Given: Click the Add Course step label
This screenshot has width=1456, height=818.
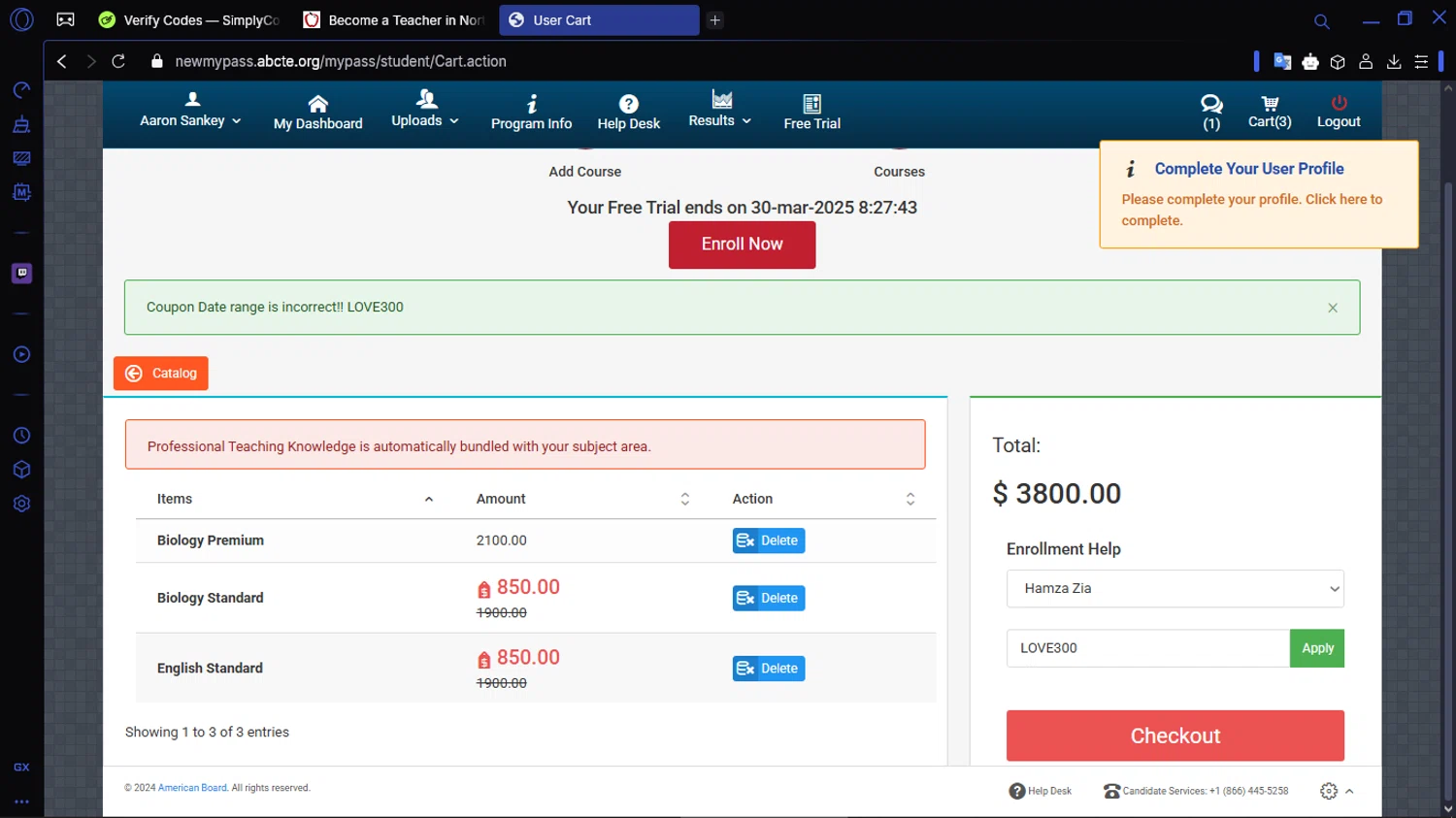Looking at the screenshot, I should pyautogui.click(x=584, y=172).
